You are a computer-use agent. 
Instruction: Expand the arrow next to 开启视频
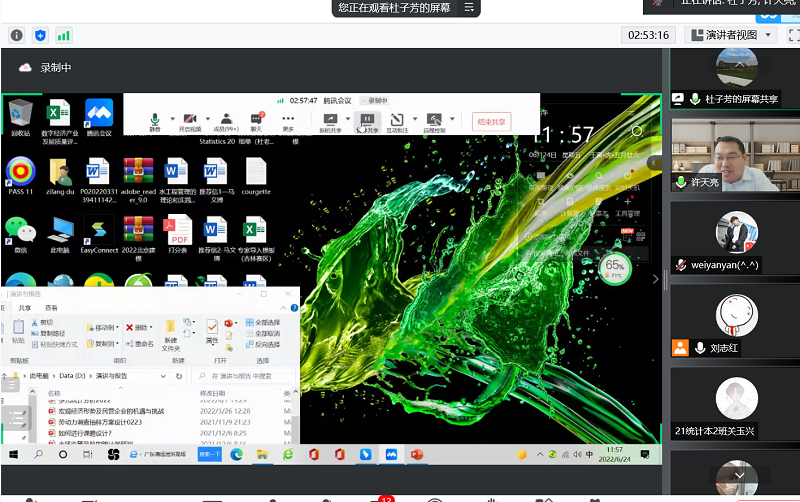click(208, 119)
